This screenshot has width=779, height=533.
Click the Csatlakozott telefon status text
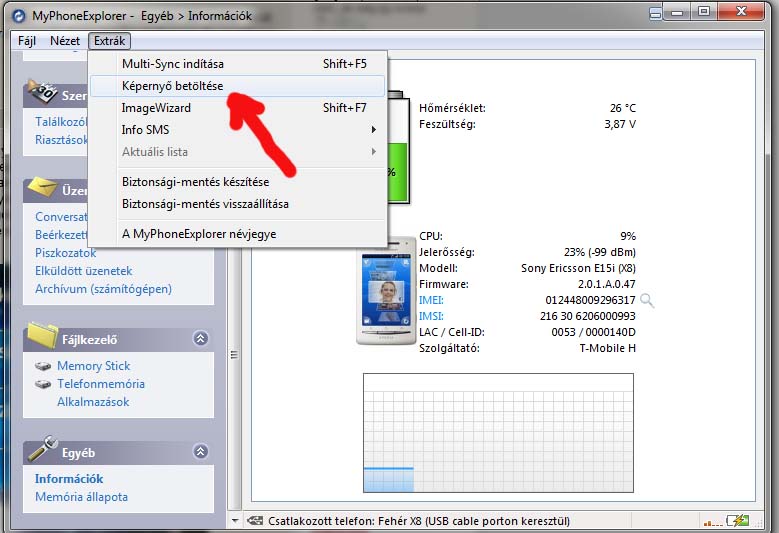tap(419, 521)
